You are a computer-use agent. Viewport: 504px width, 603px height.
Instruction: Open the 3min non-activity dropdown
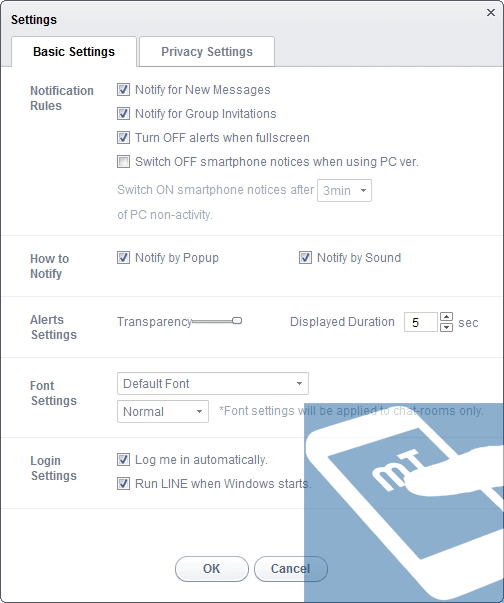point(344,190)
